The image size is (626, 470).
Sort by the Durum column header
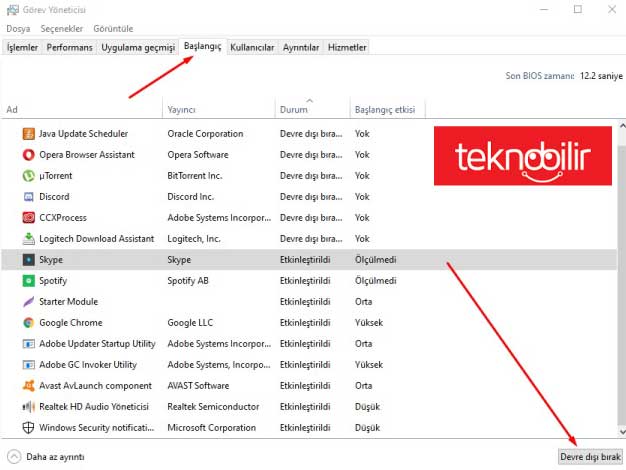[x=313, y=109]
